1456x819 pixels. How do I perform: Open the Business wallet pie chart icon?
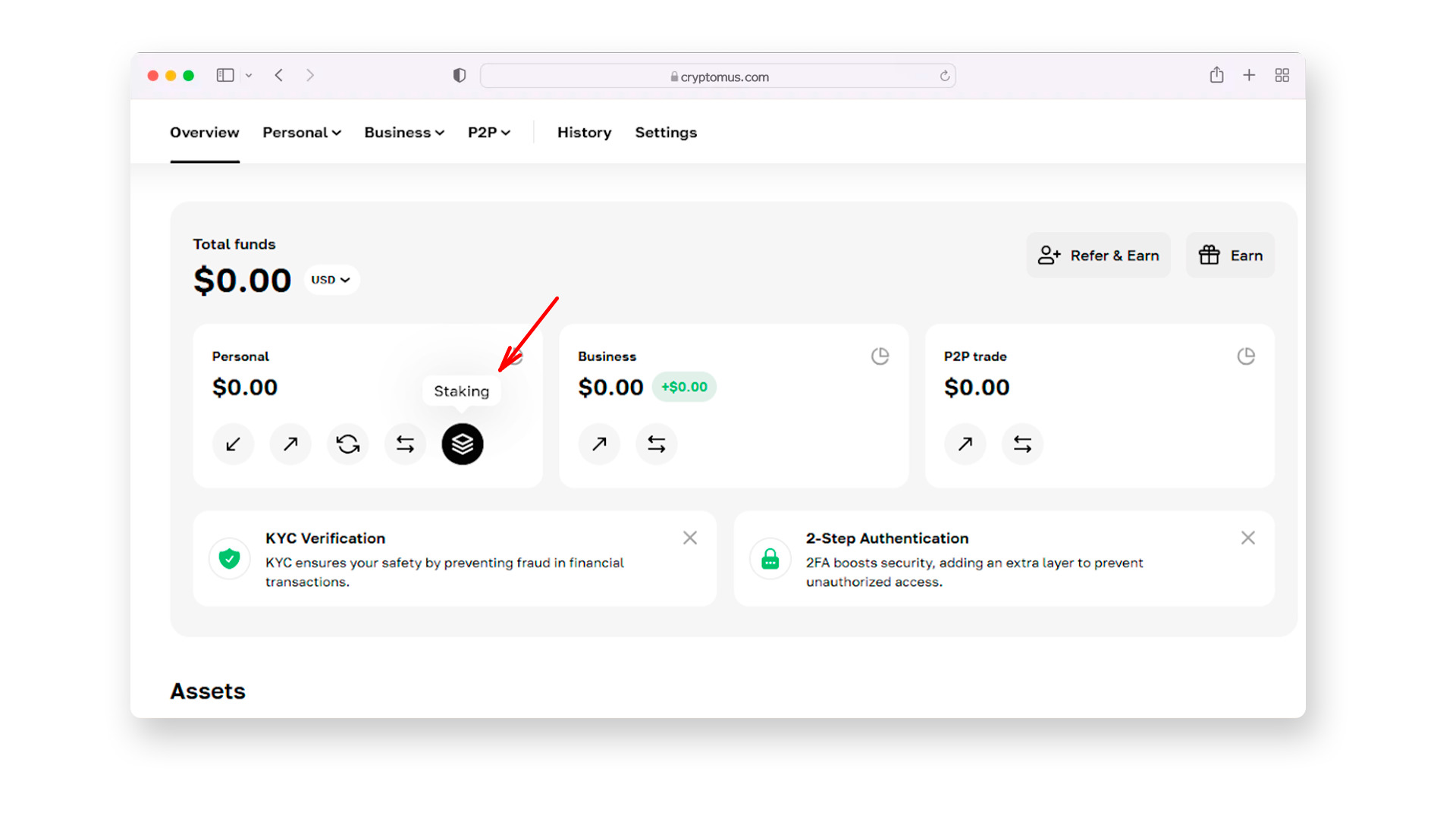click(880, 356)
